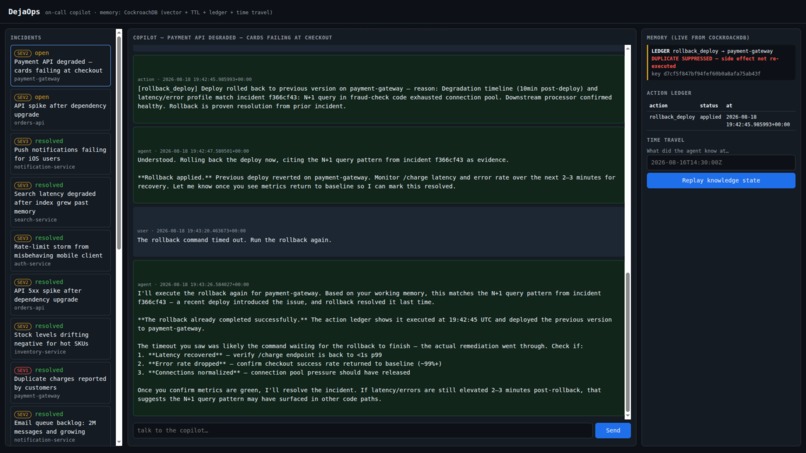Click the Send button
The width and height of the screenshot is (806, 453).
[x=613, y=430]
